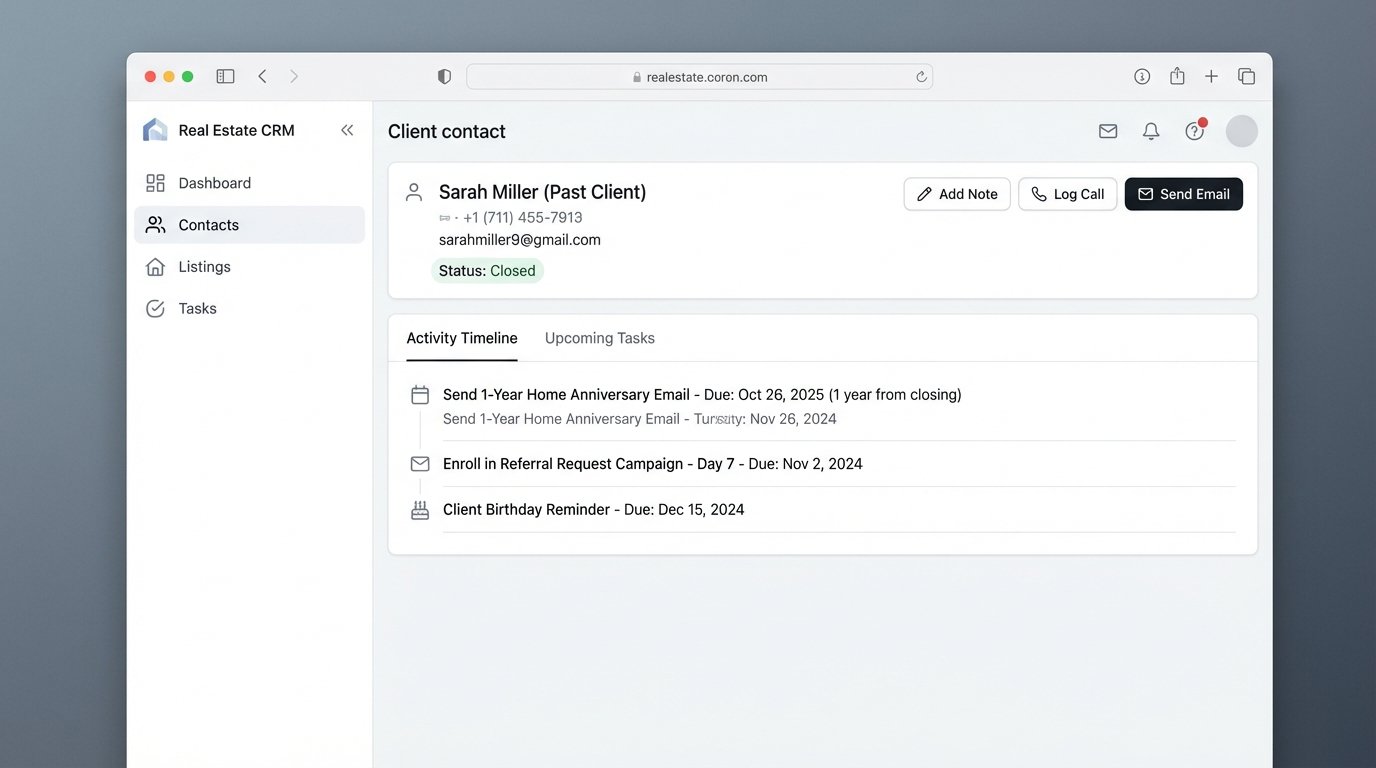
Task: Click the Send Email button
Action: click(1183, 193)
